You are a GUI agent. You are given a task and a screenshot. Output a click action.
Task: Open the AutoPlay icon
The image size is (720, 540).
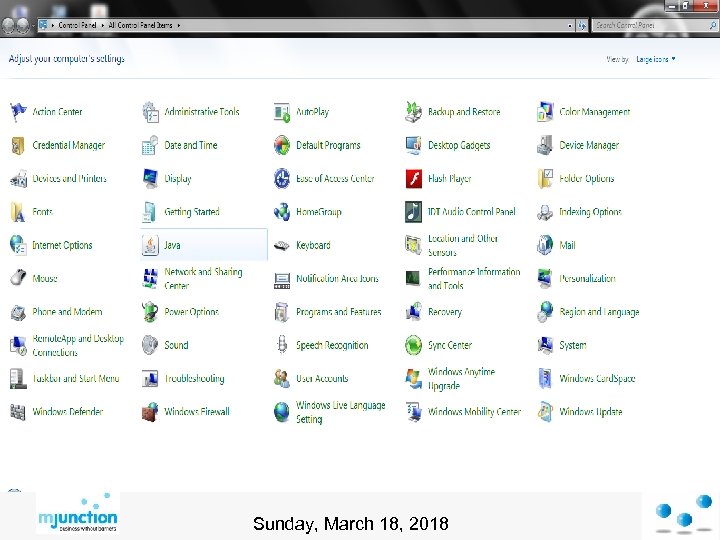point(282,112)
